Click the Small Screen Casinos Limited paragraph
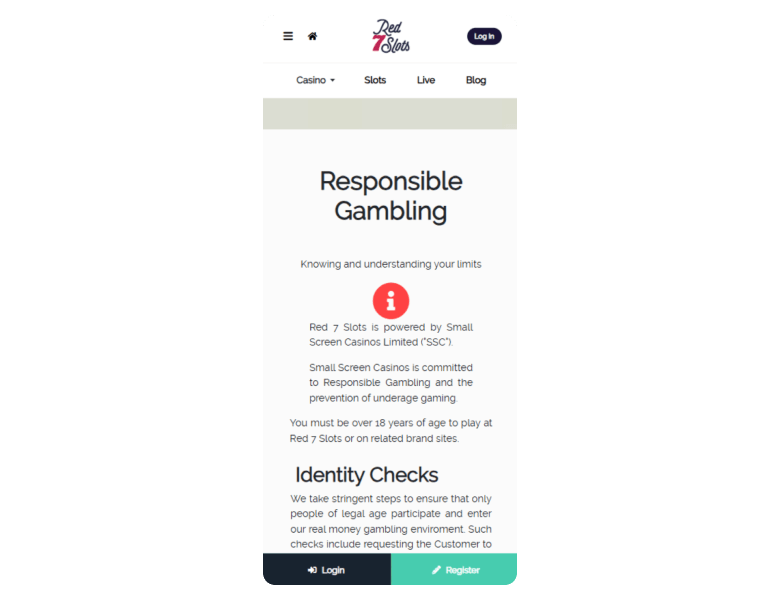780x600 pixels. pyautogui.click(x=391, y=335)
